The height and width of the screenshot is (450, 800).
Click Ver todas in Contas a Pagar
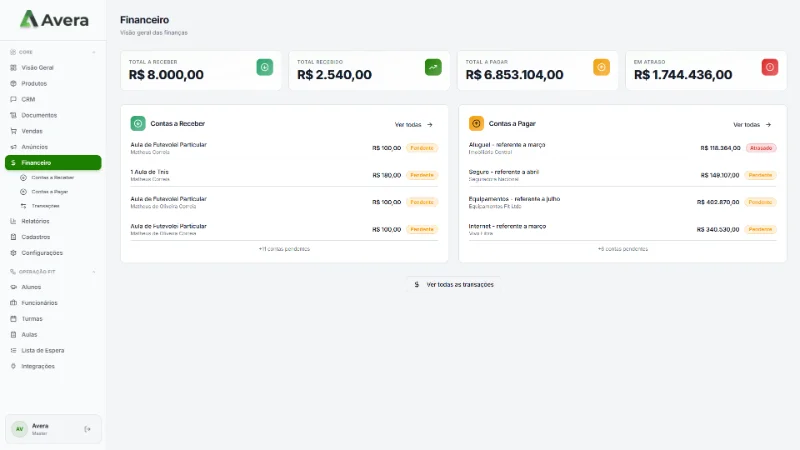(752, 124)
